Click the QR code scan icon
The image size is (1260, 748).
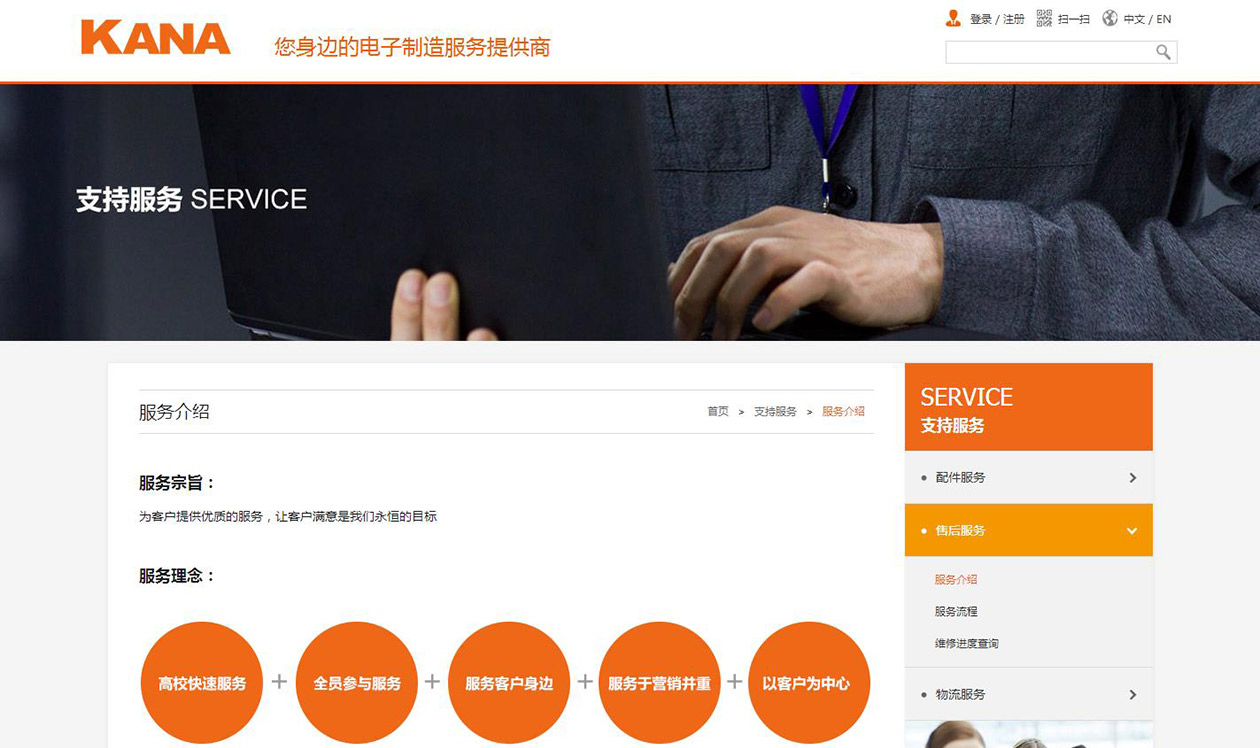1044,18
